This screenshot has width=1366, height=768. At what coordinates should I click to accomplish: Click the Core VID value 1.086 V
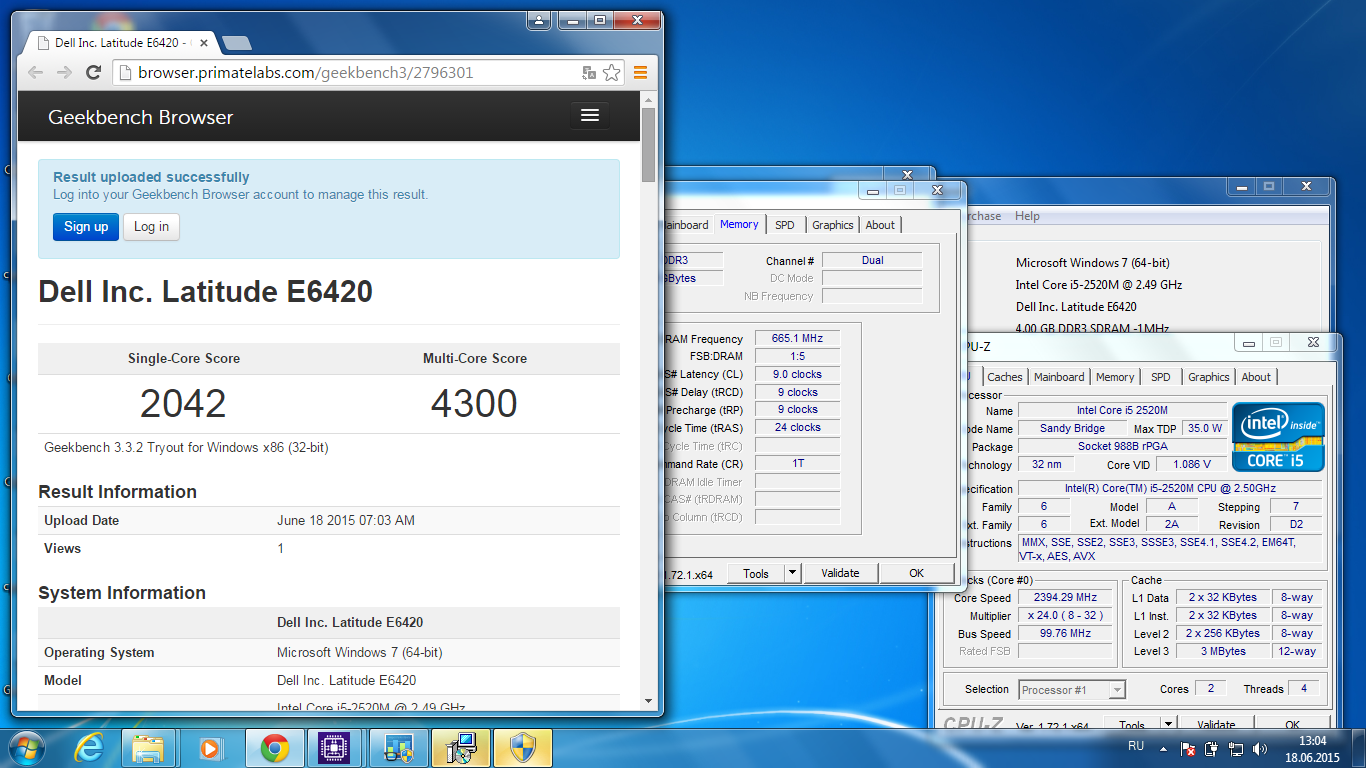pyautogui.click(x=1193, y=464)
